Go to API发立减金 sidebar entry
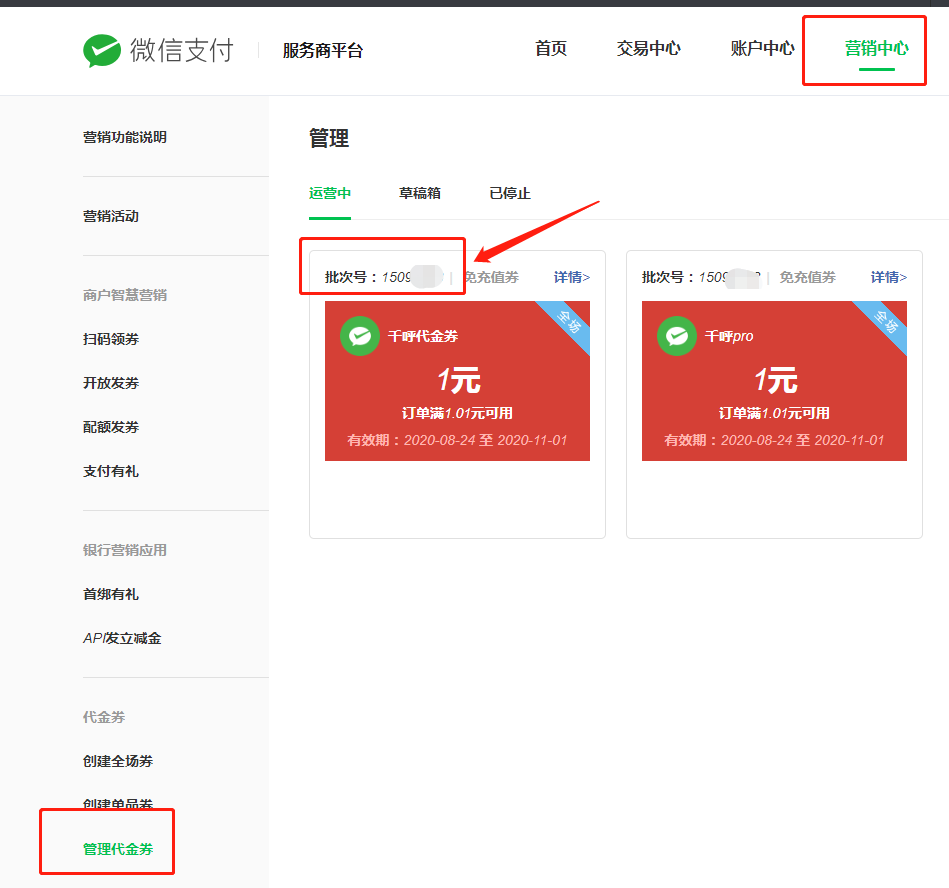The width and height of the screenshot is (949, 888). tap(122, 639)
